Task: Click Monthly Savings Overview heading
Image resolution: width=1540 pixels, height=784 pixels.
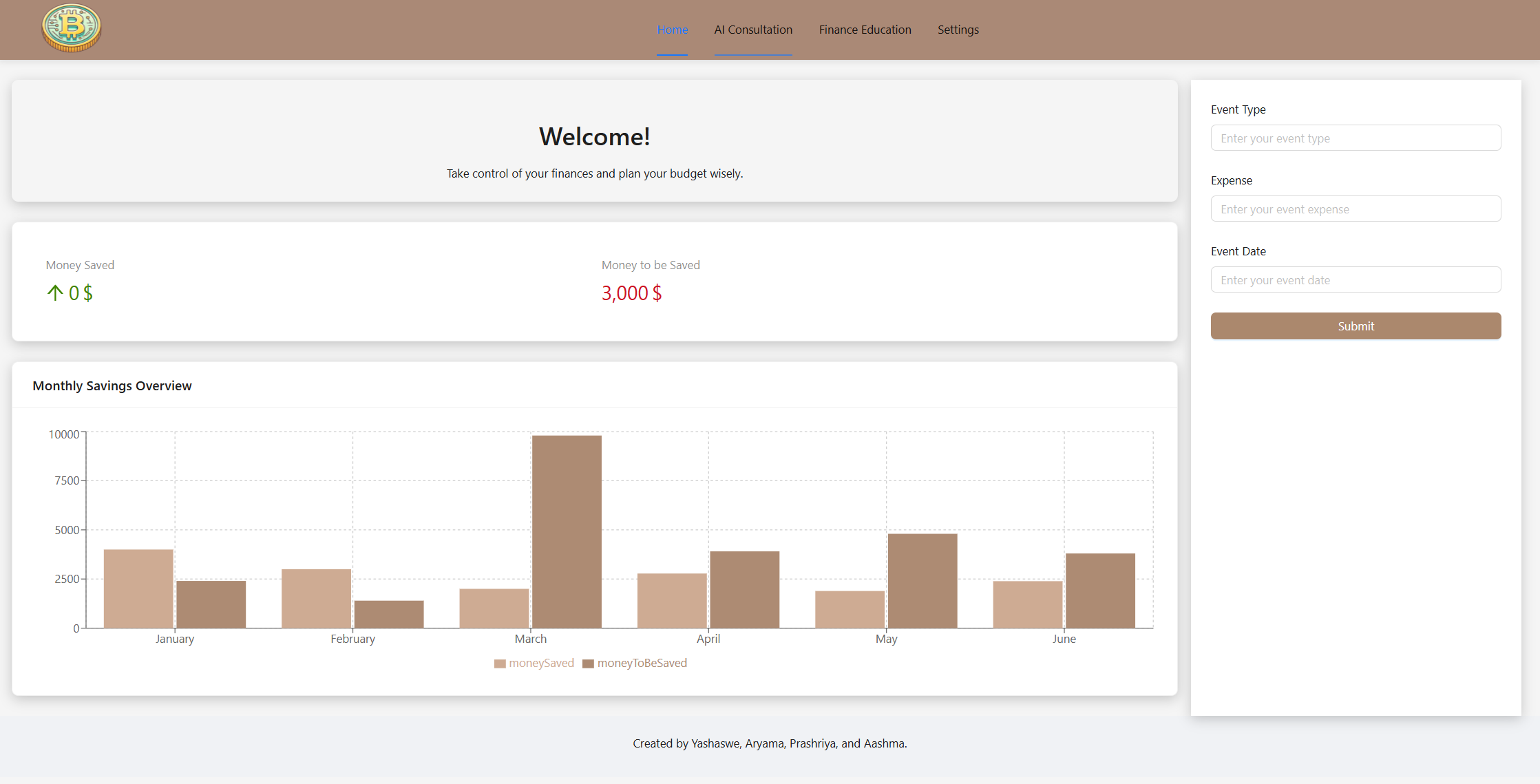Action: click(x=112, y=385)
